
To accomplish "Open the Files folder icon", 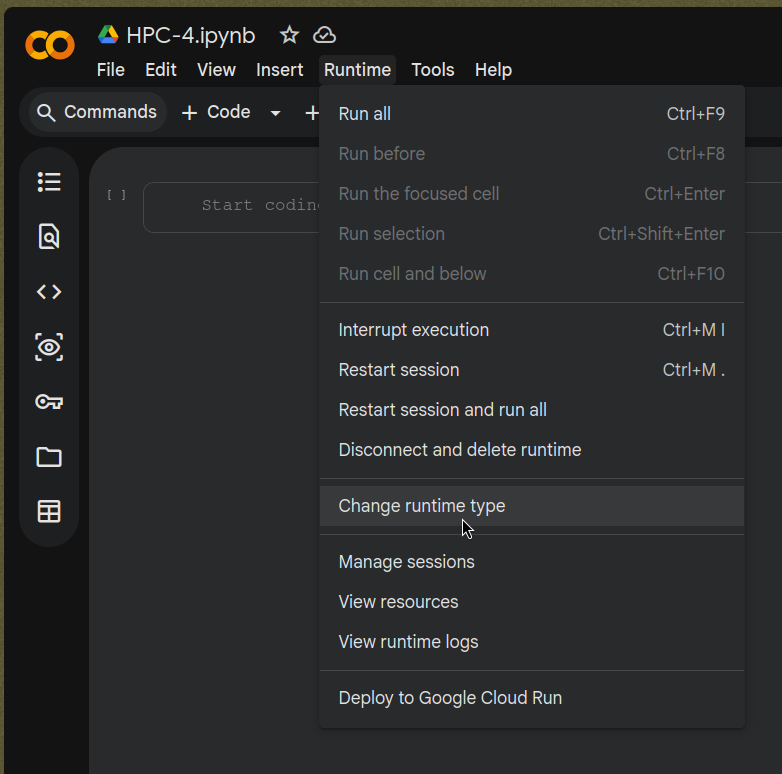I will tap(49, 457).
